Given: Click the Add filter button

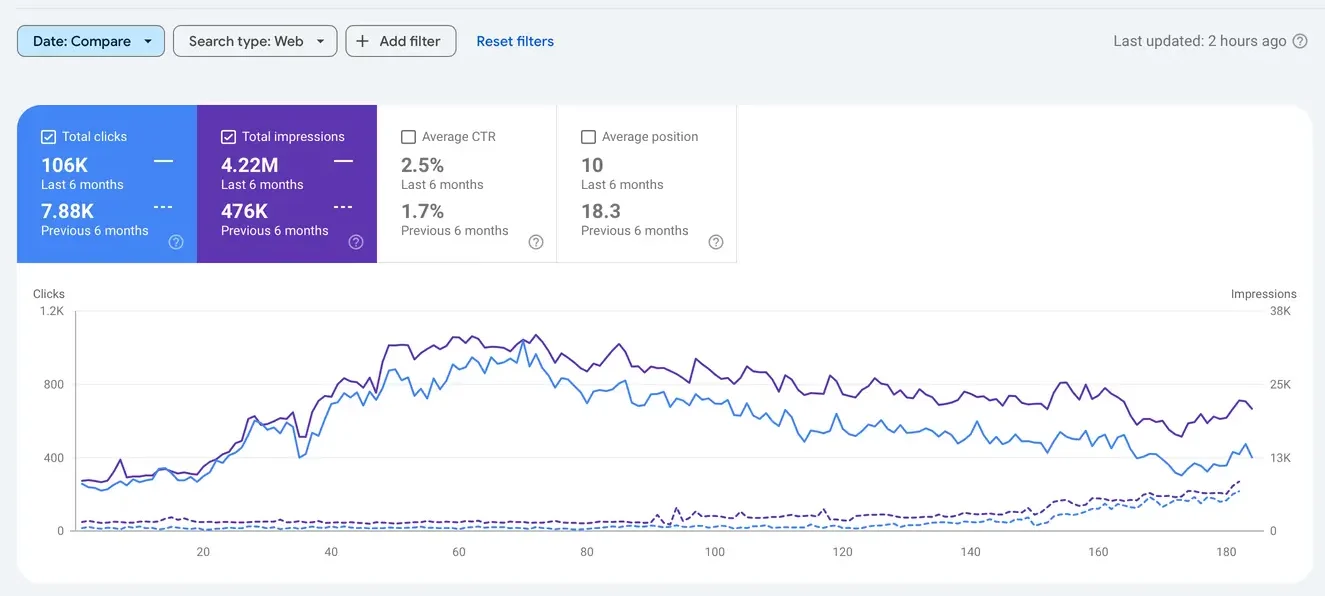Looking at the screenshot, I should 401,41.
